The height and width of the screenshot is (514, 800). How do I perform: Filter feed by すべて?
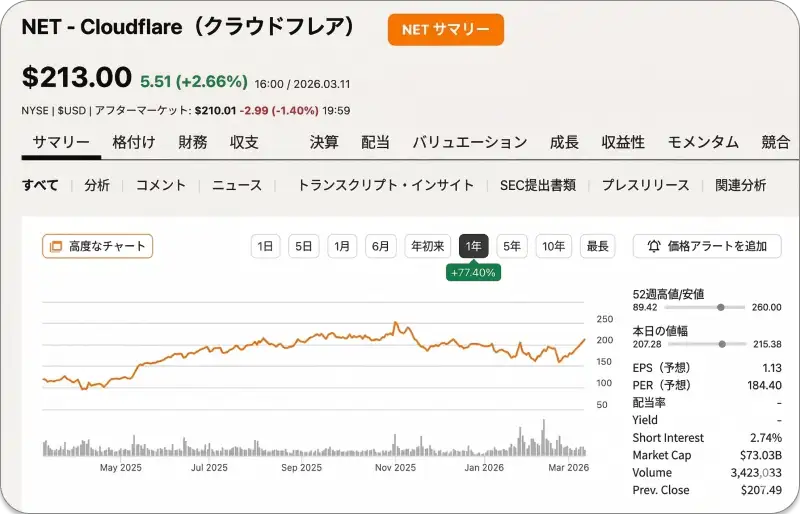[40, 185]
